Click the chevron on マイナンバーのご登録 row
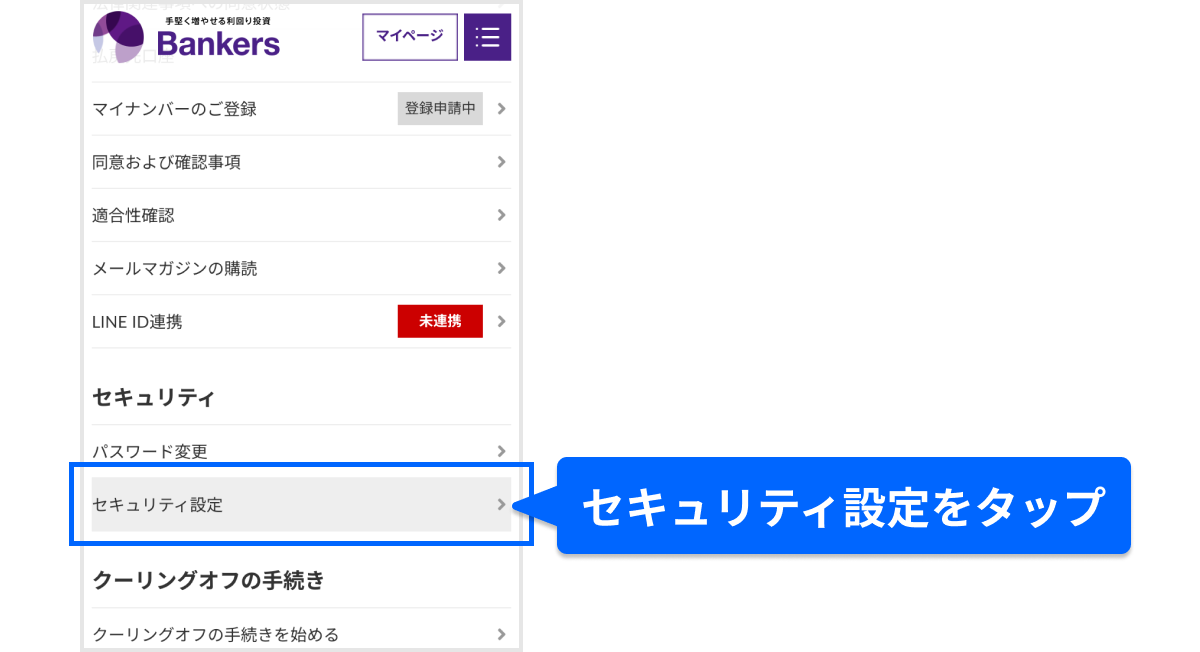Image resolution: width=1200 pixels, height=652 pixels. (501, 108)
